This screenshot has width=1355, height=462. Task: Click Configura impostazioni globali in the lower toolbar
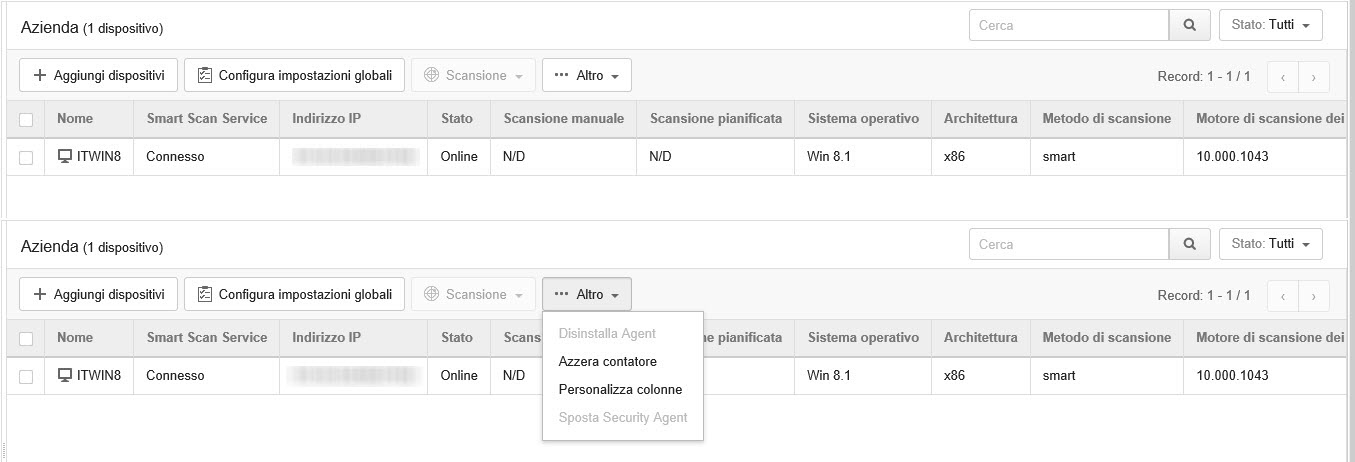(294, 294)
